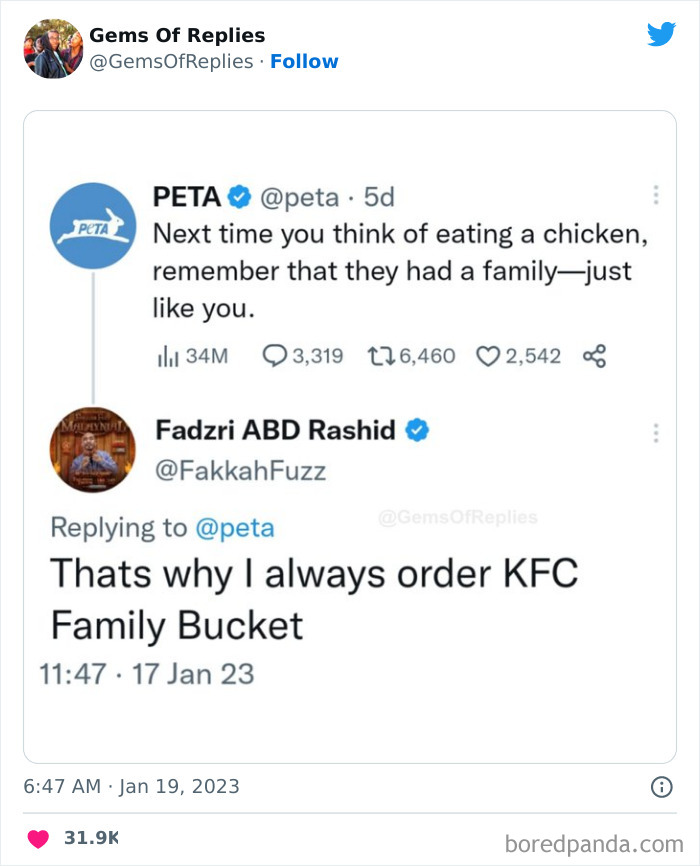Click the Follow button for Gems Of Replies
The image size is (700, 866).
coord(305,61)
